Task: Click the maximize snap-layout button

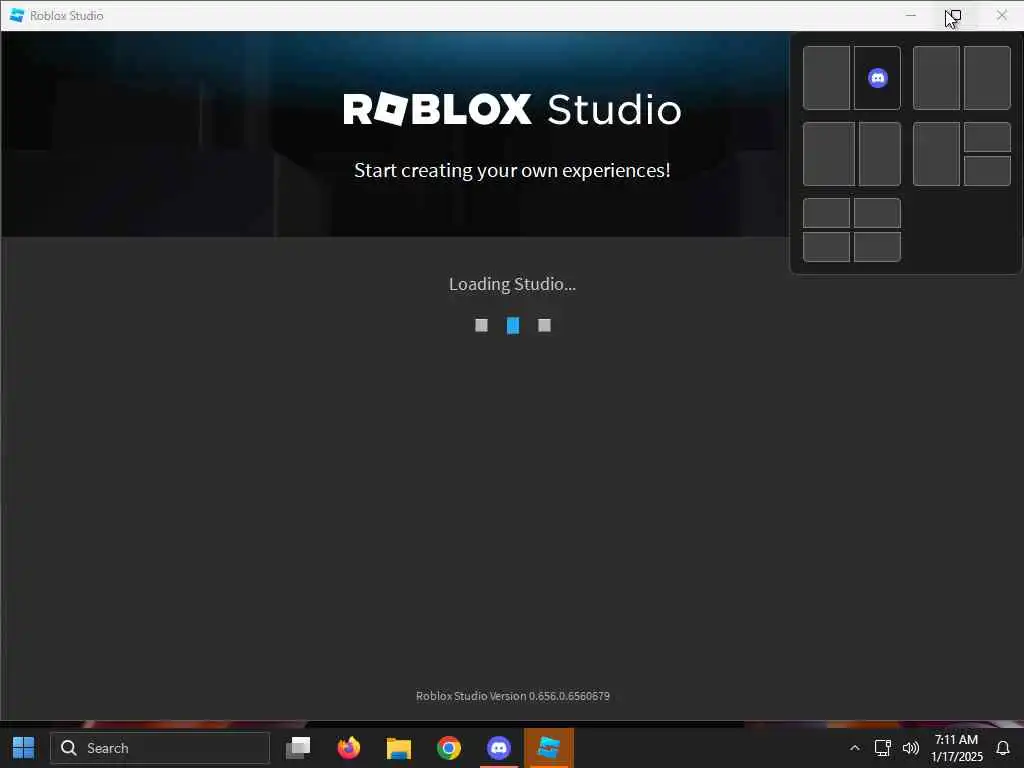Action: coord(953,15)
